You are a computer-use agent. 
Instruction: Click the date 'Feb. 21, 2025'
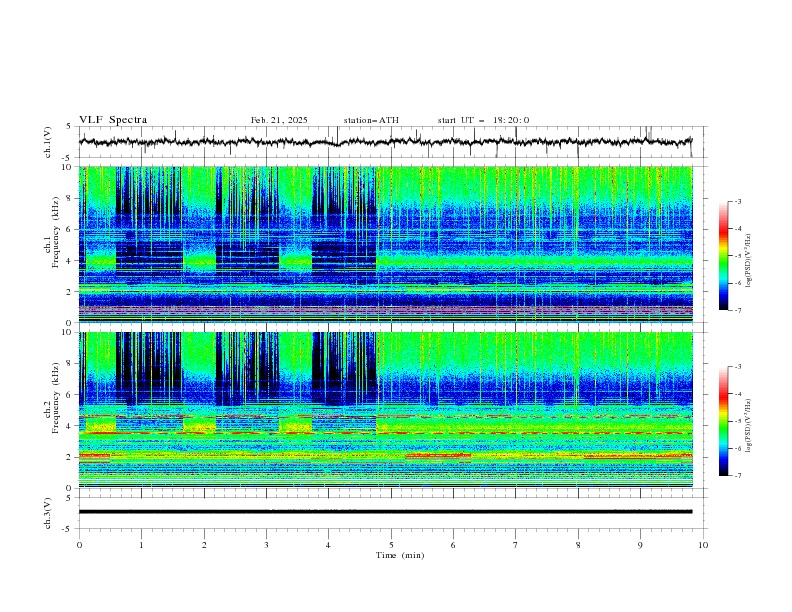[279, 120]
